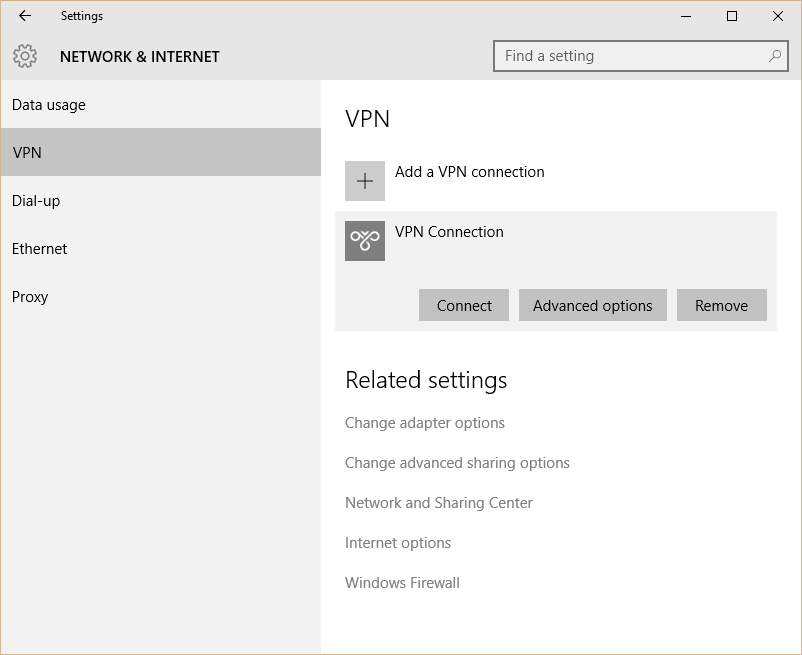This screenshot has width=802, height=655.
Task: Open Proxy settings
Action: (30, 296)
